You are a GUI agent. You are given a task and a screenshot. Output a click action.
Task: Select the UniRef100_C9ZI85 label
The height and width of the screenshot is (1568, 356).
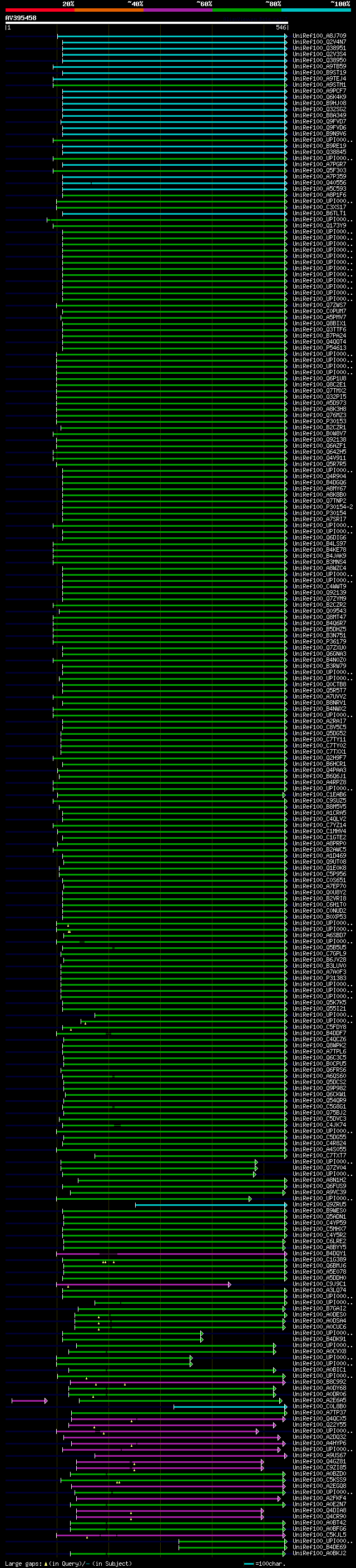coord(319,1467)
